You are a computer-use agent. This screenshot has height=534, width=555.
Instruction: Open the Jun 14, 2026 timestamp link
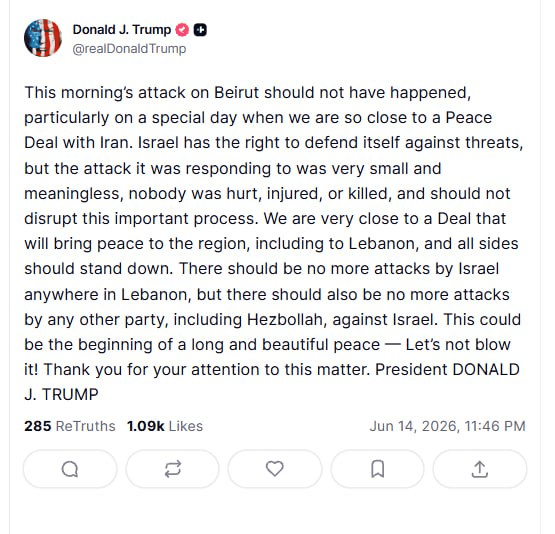pos(448,426)
